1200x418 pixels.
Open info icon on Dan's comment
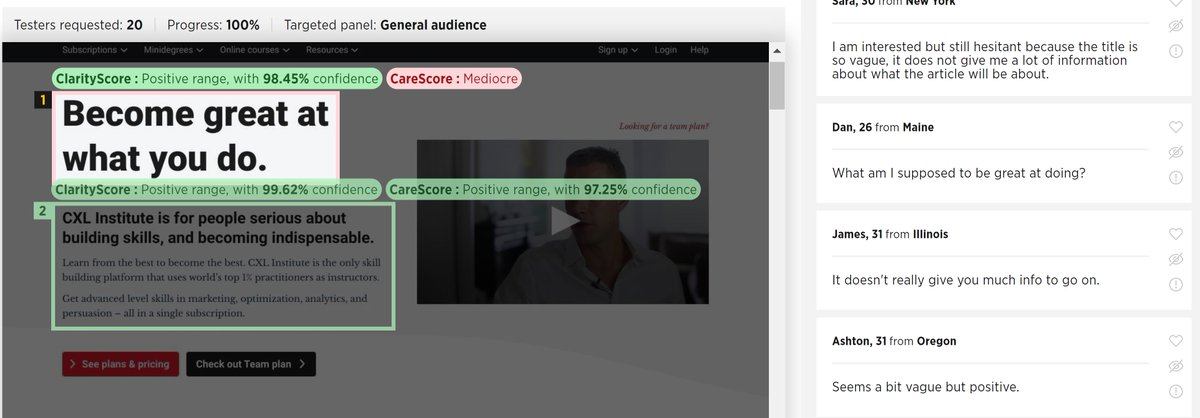1176,178
